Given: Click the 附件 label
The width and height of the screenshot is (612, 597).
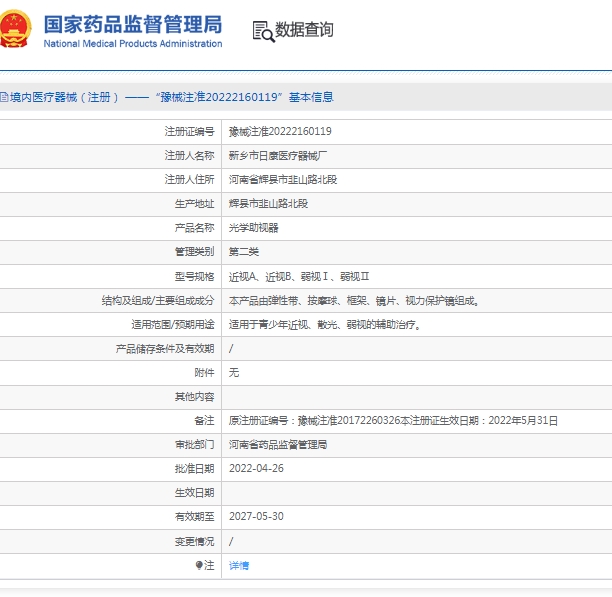Looking at the screenshot, I should [x=205, y=373].
